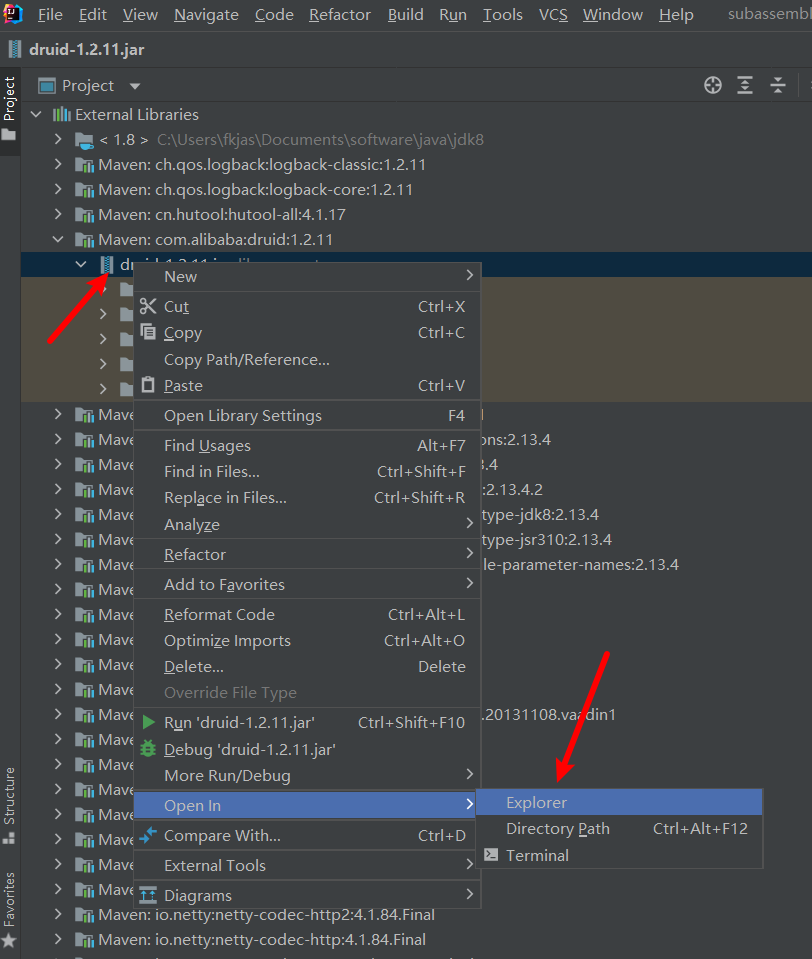Open the Help menu
The height and width of the screenshot is (959, 812).
676,15
